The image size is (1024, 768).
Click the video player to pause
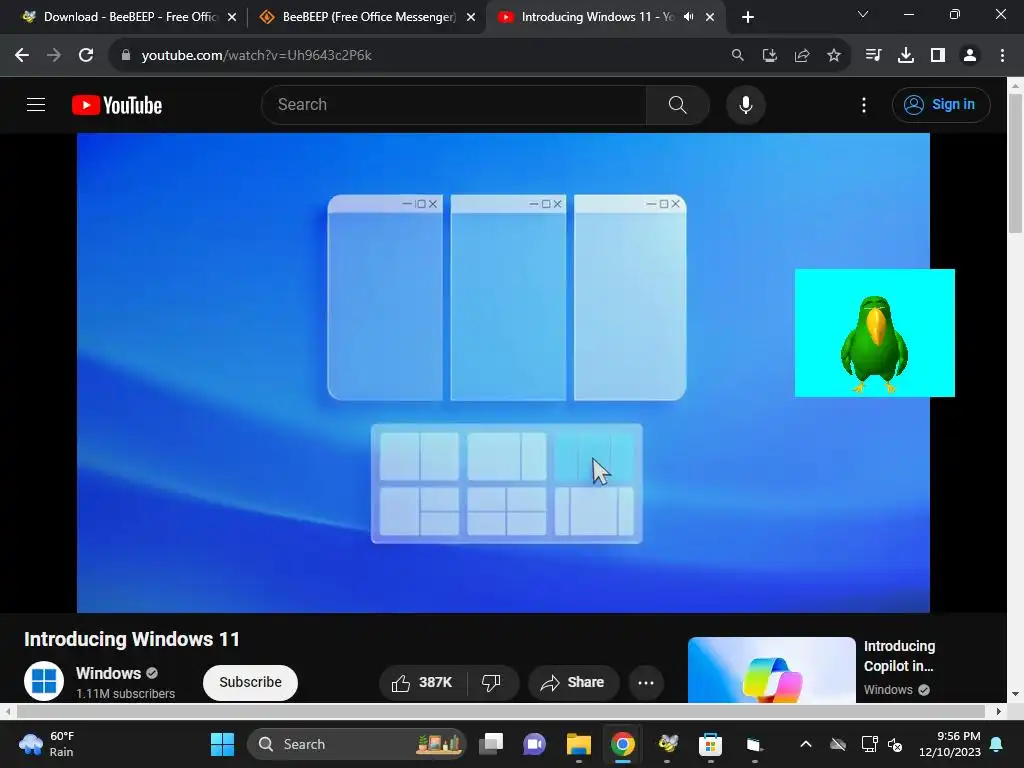coord(503,373)
